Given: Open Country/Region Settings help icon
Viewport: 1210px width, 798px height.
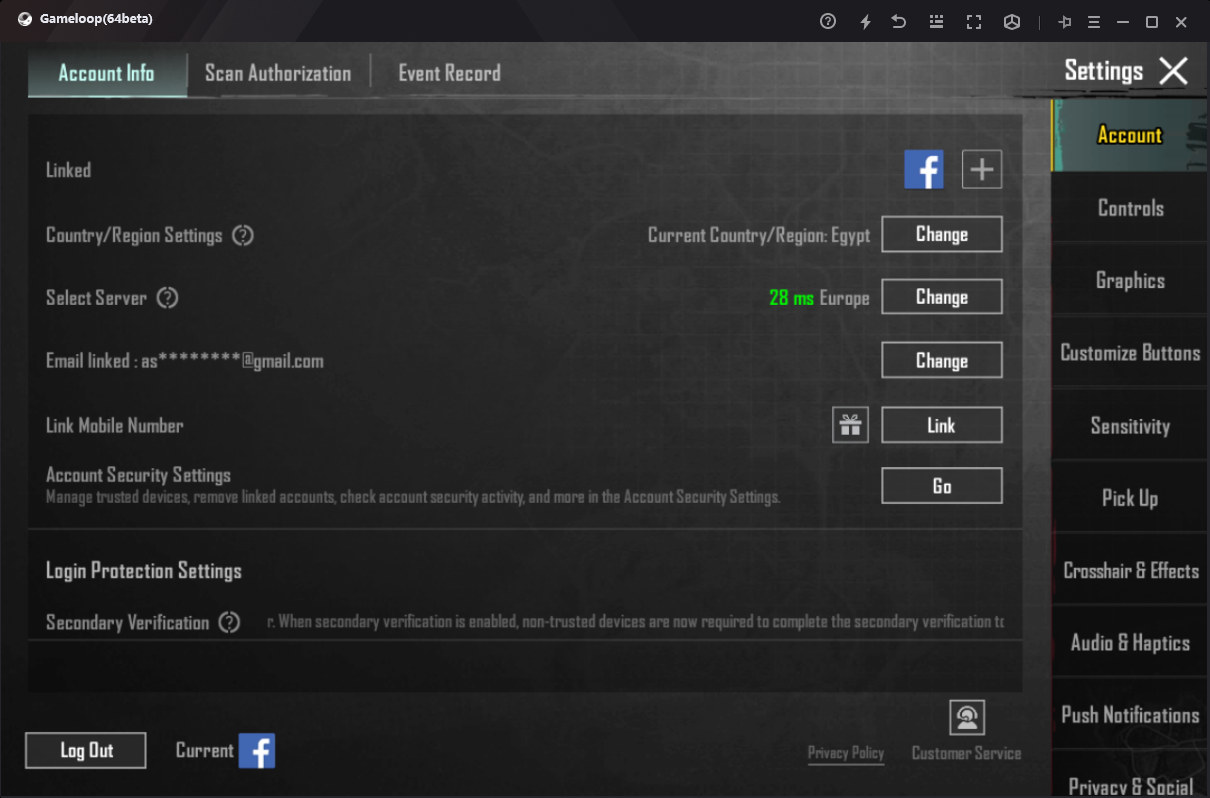Looking at the screenshot, I should [243, 236].
